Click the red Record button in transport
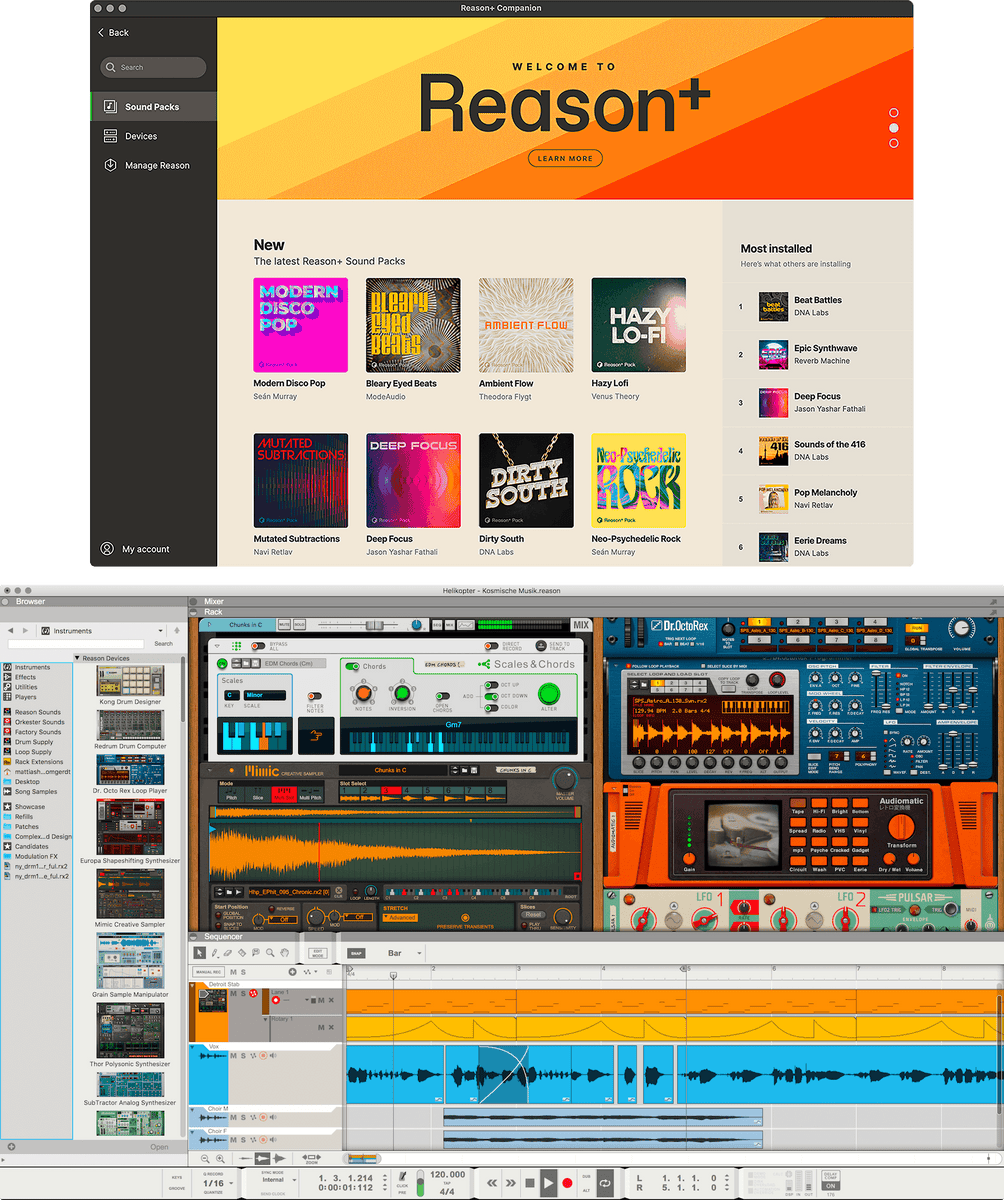The height and width of the screenshot is (1200, 1004). pyautogui.click(x=568, y=1183)
